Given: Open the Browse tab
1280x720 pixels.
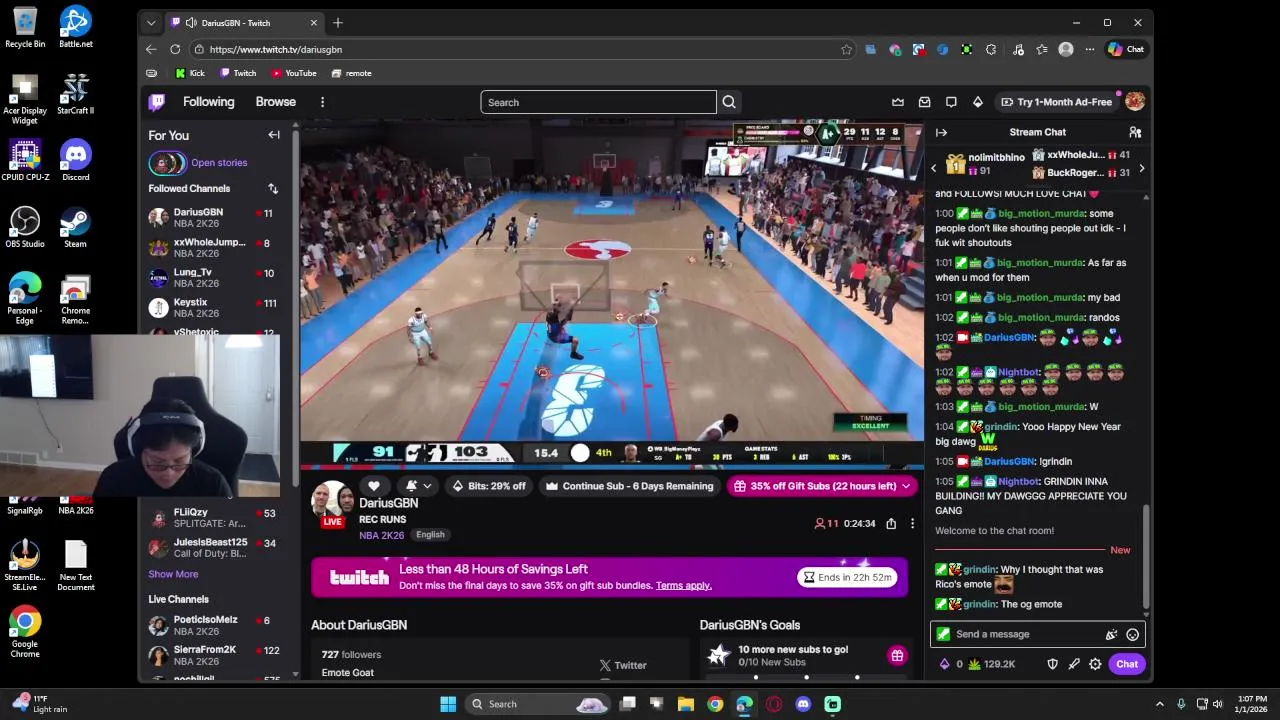Looking at the screenshot, I should pos(275,102).
